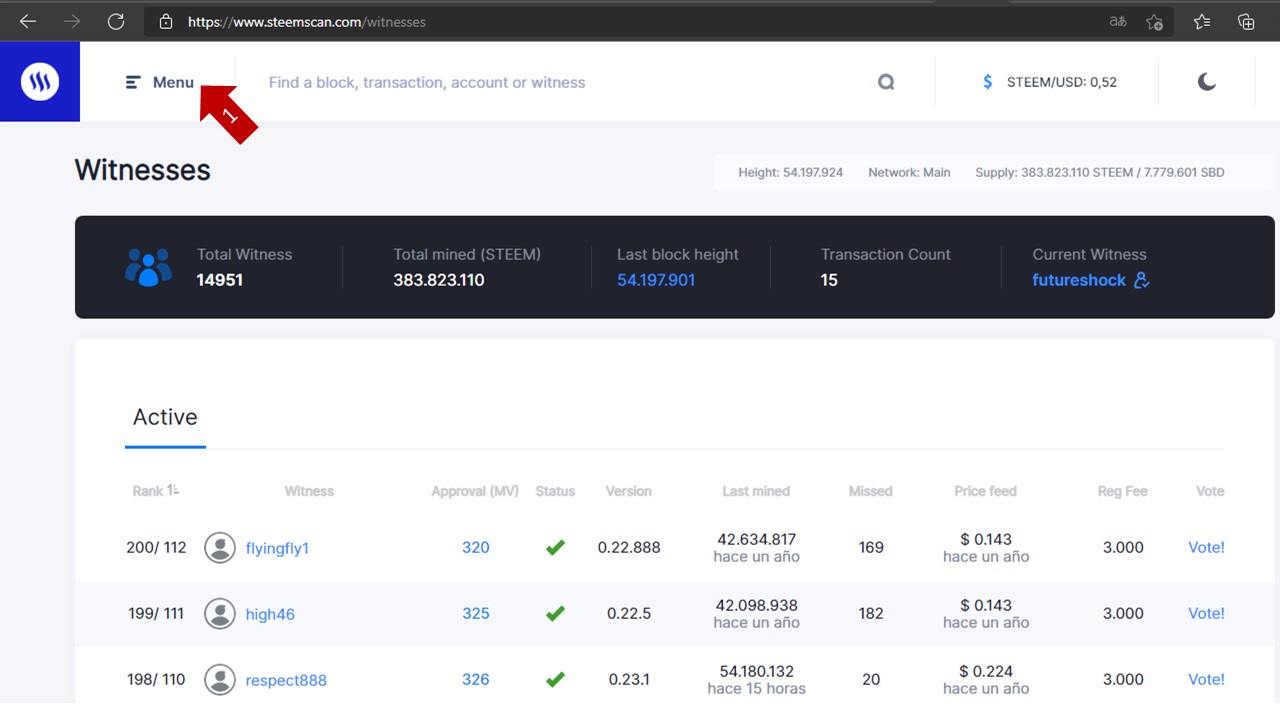Click Total mined 383.823.110 value
The width and height of the screenshot is (1280, 722).
tap(439, 280)
